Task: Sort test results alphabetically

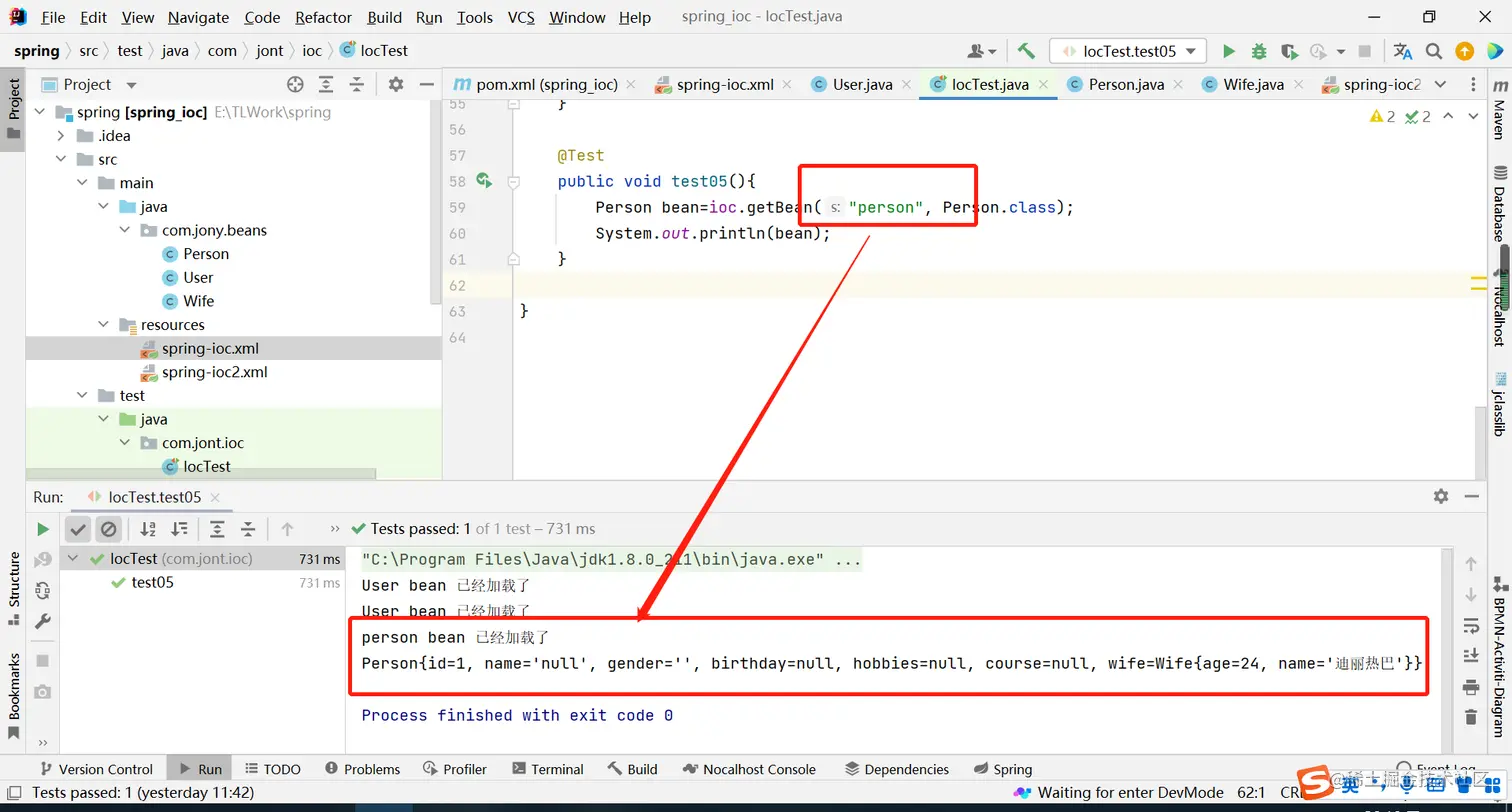Action: point(148,529)
